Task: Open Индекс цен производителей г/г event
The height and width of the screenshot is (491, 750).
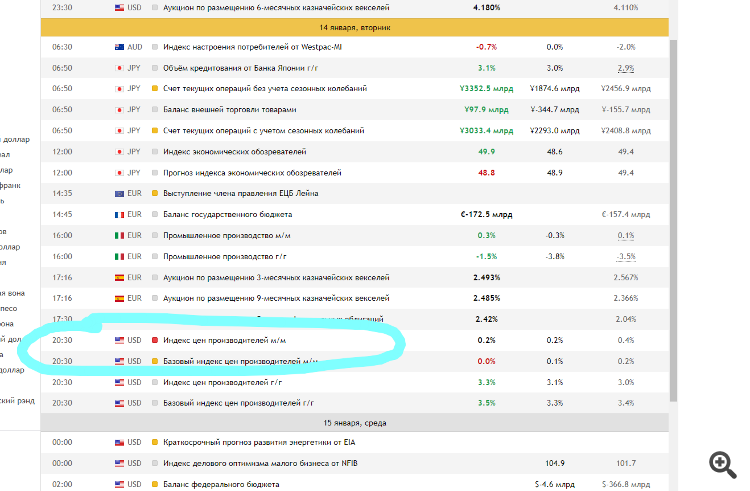Action: [x=222, y=382]
